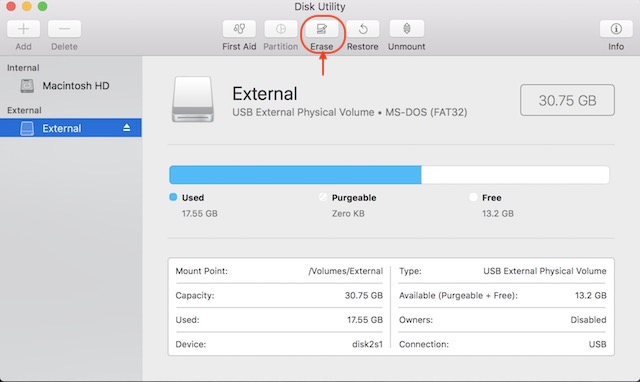The height and width of the screenshot is (382, 640).
Task: Click the First Aid label
Action: tap(239, 47)
